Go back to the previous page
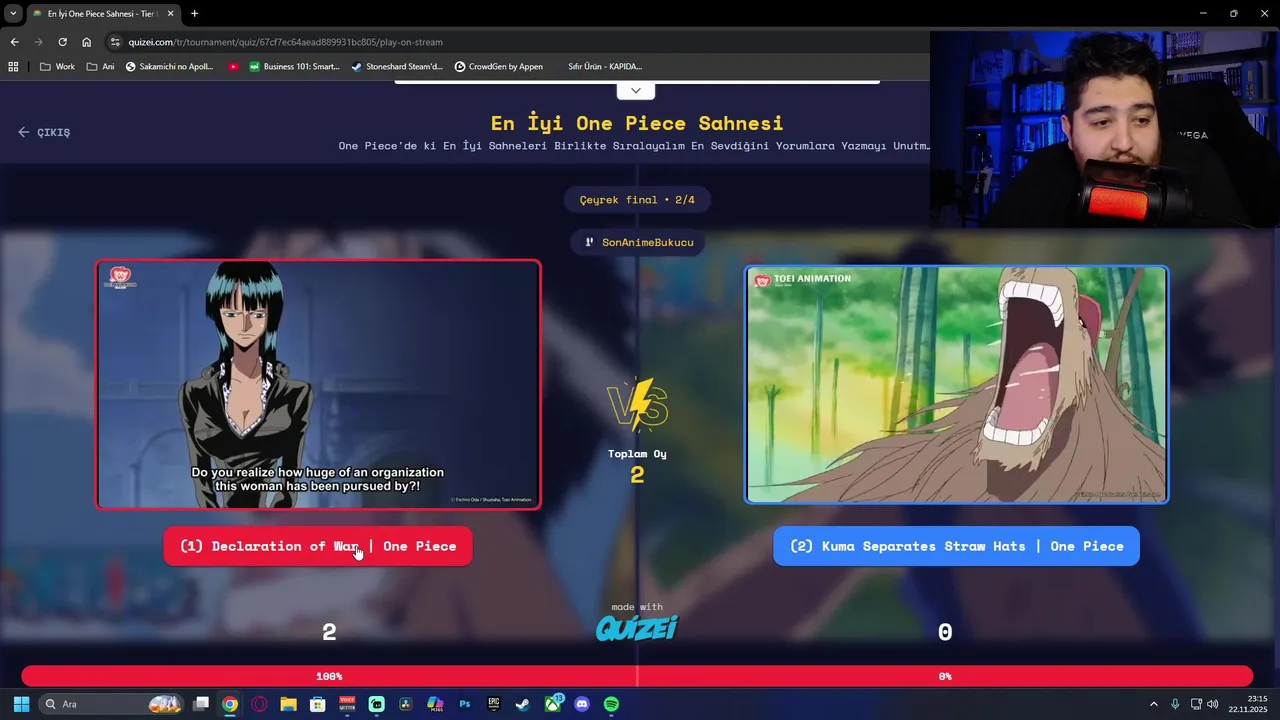 14,42
